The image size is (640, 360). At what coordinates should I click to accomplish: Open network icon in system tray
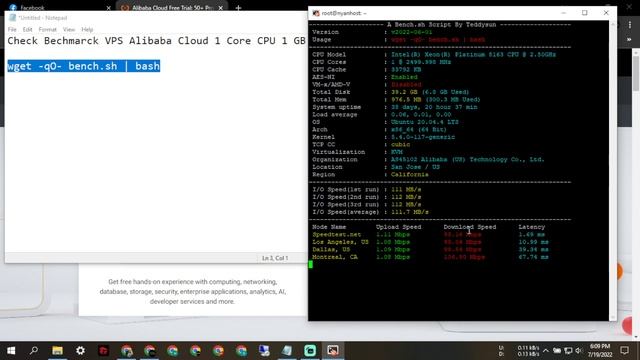[568, 351]
